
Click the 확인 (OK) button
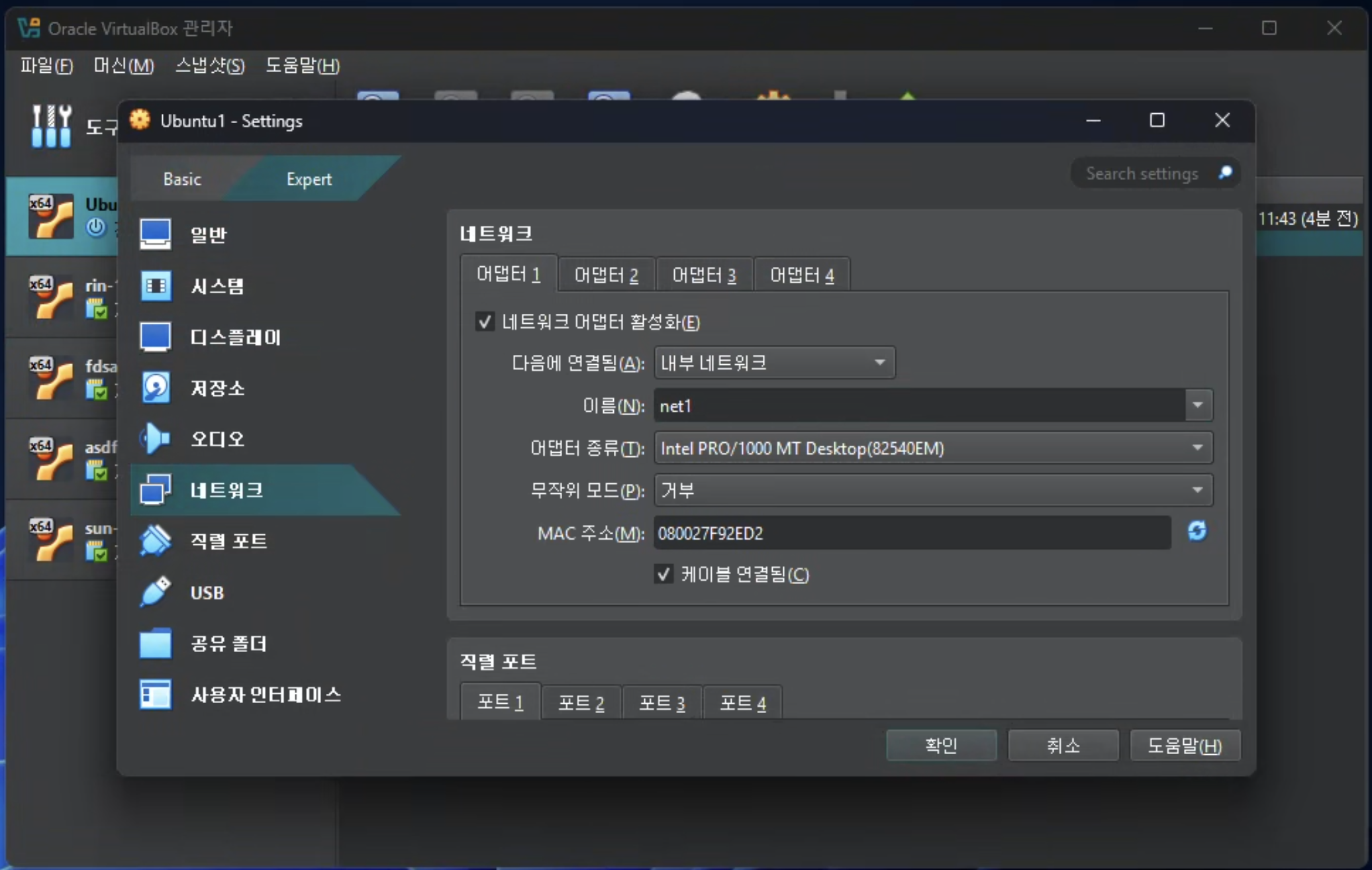point(941,746)
